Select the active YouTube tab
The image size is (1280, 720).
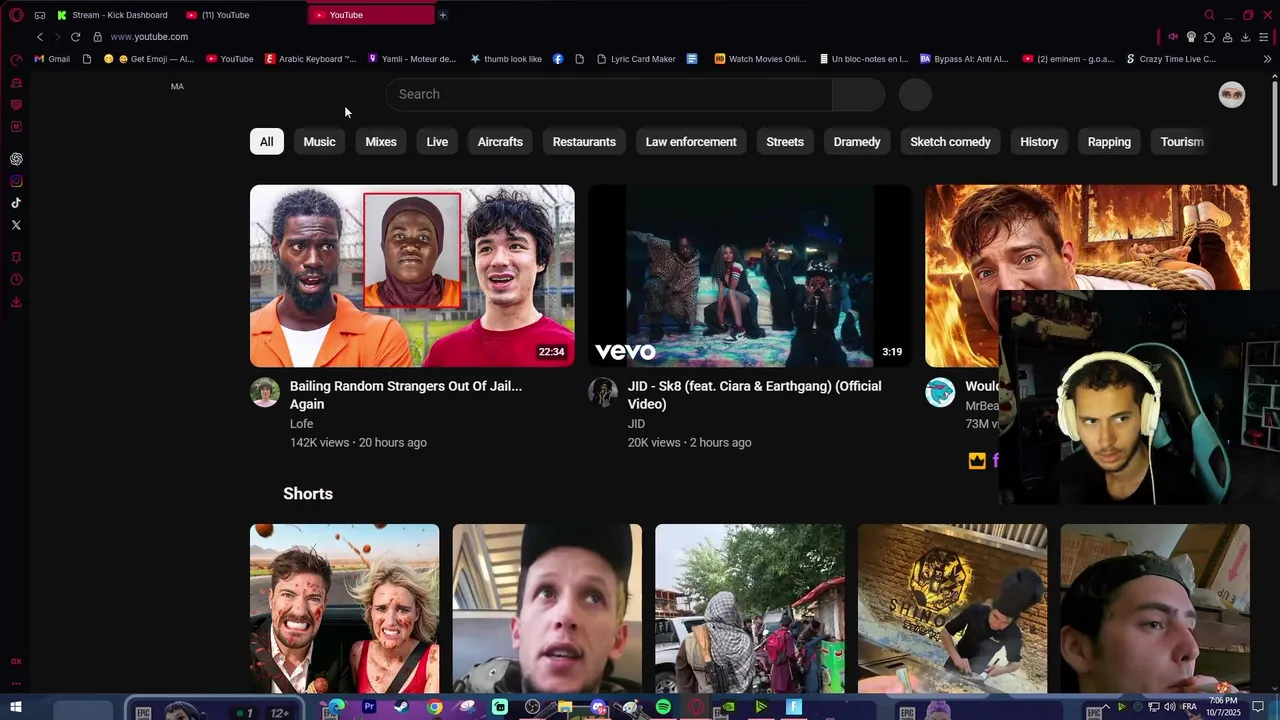pyautogui.click(x=371, y=15)
